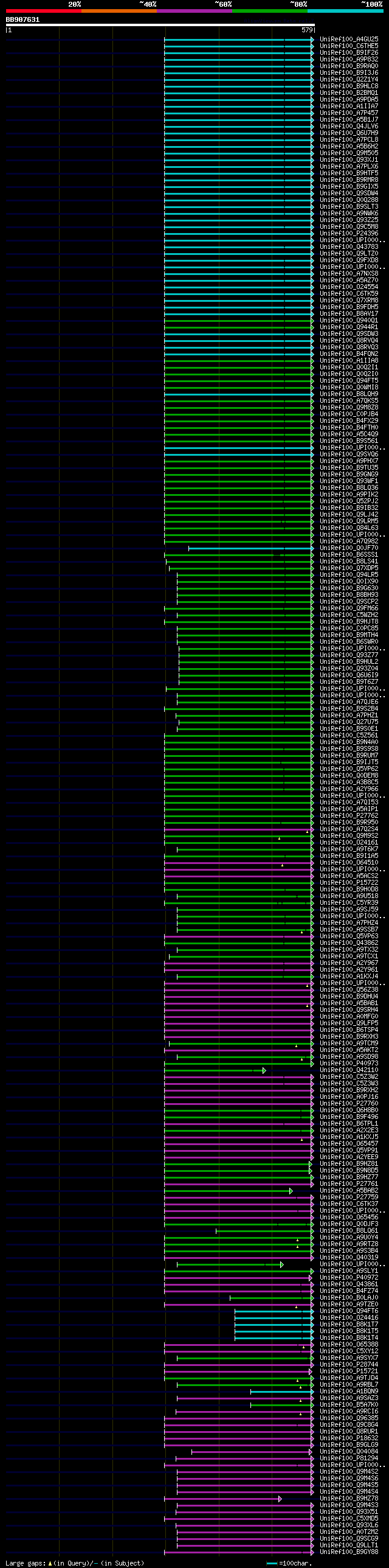Click the cyan ~100% identity legend segment
The image size is (389, 1568).
345,11
